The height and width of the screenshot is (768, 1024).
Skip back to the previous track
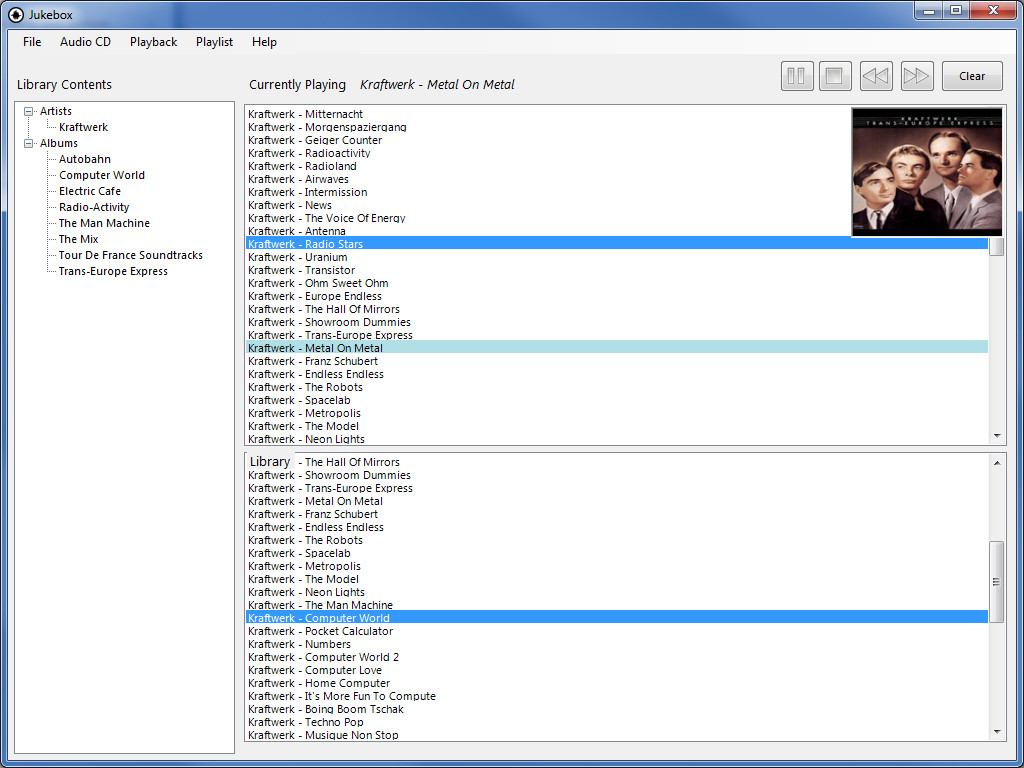click(876, 76)
